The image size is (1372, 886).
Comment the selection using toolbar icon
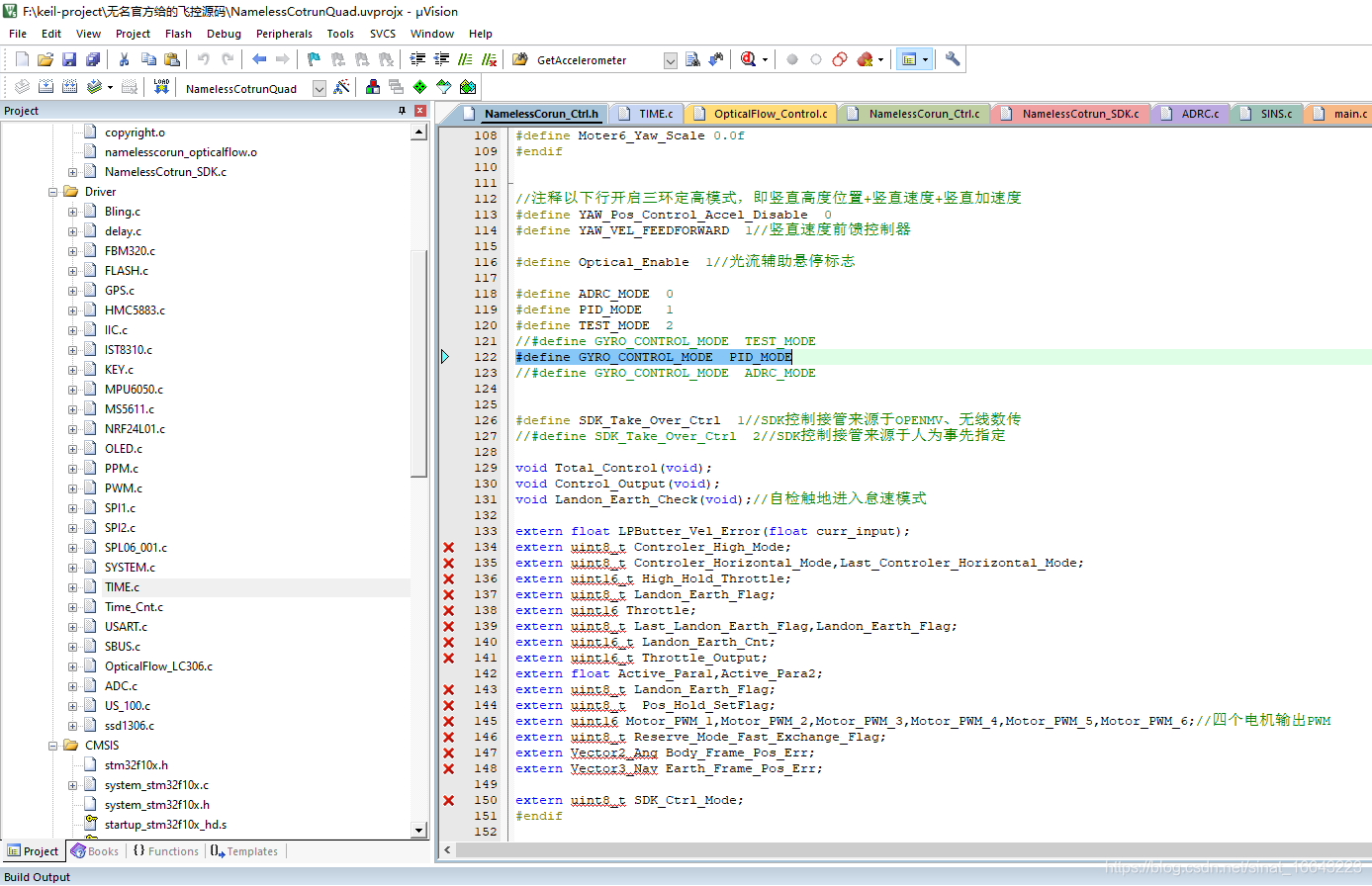pyautogui.click(x=465, y=59)
